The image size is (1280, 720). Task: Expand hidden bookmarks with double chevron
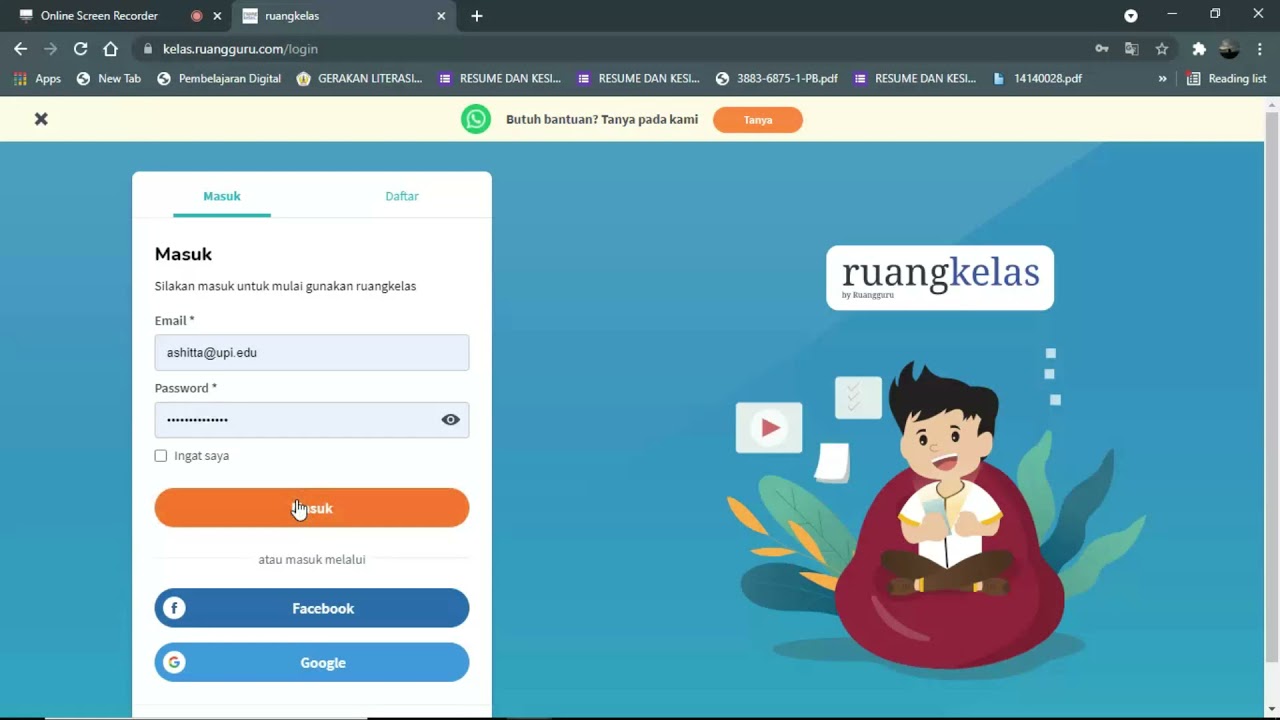[x=1162, y=79]
